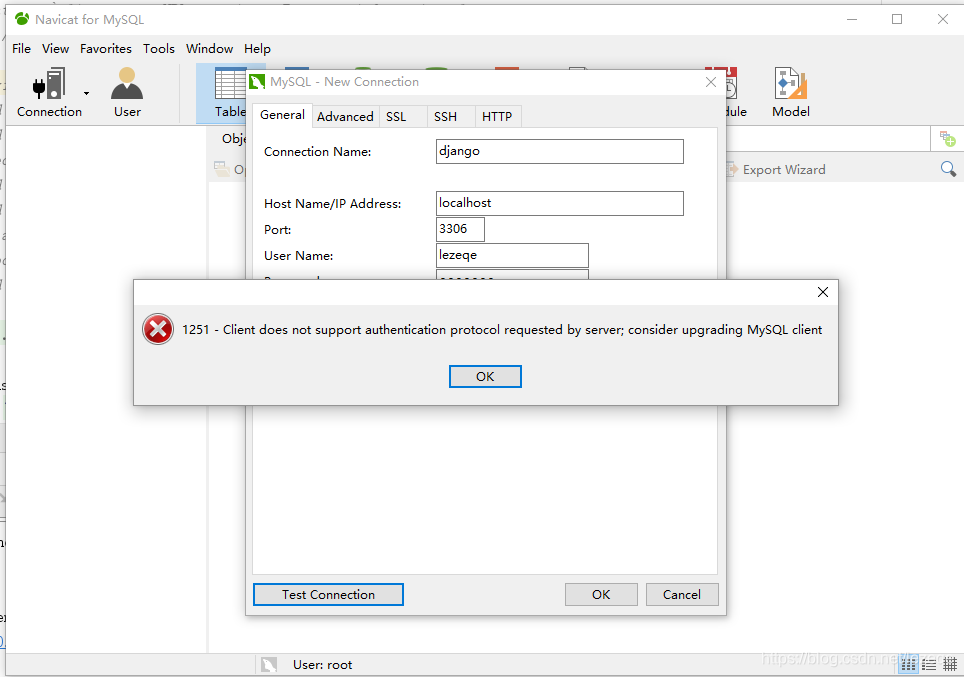
Task: Open the User management tool
Action: (126, 85)
